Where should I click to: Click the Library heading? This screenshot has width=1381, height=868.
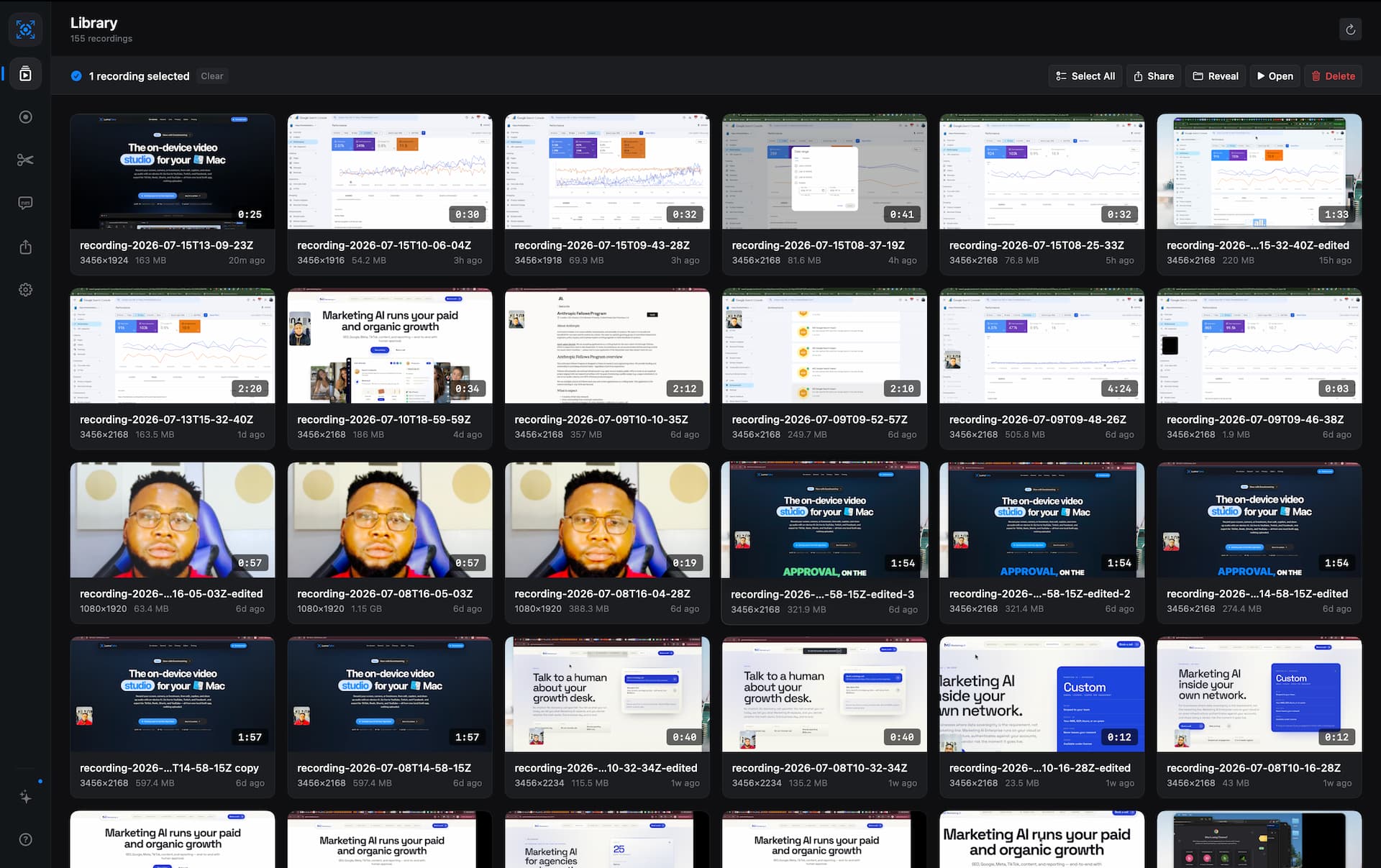[94, 23]
